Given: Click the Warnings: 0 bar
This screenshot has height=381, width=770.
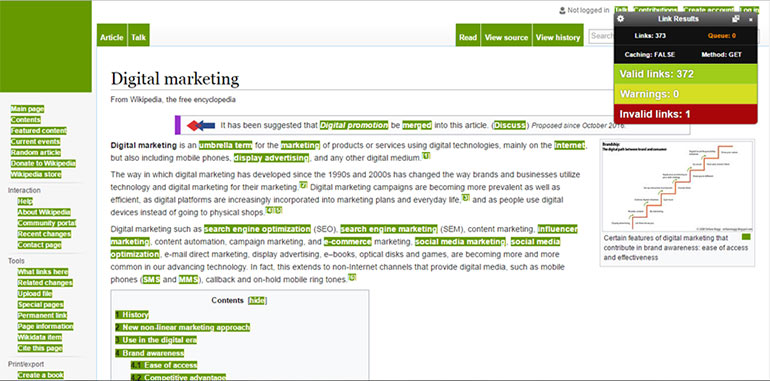Looking at the screenshot, I should click(686, 94).
